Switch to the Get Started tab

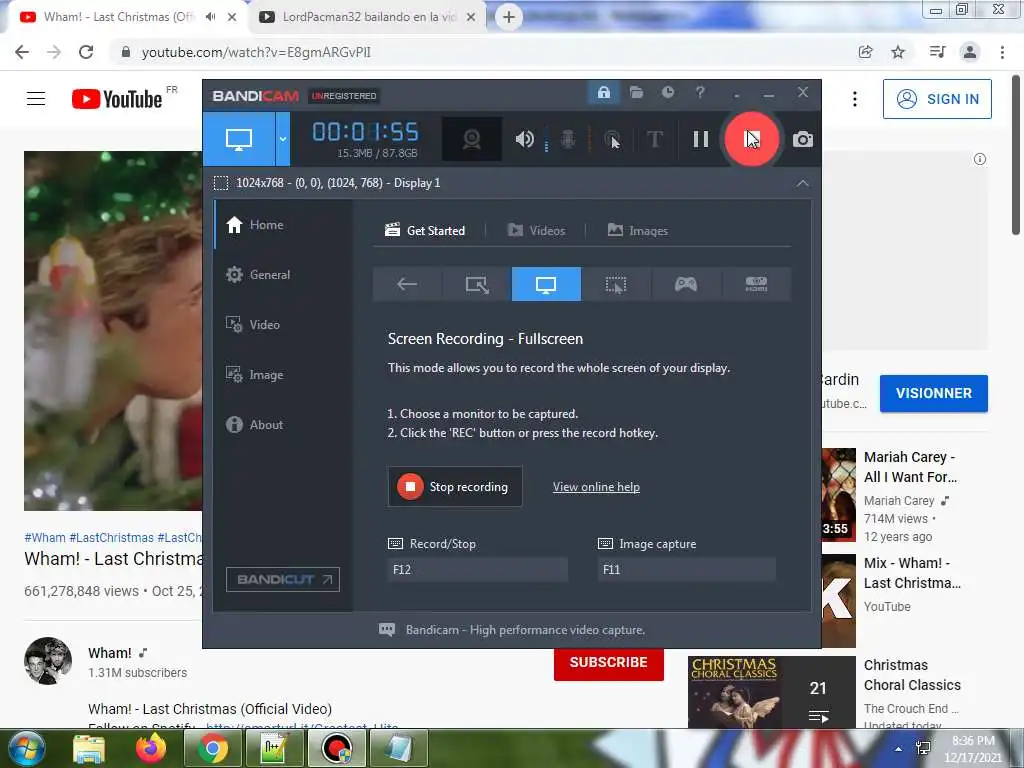tap(425, 231)
